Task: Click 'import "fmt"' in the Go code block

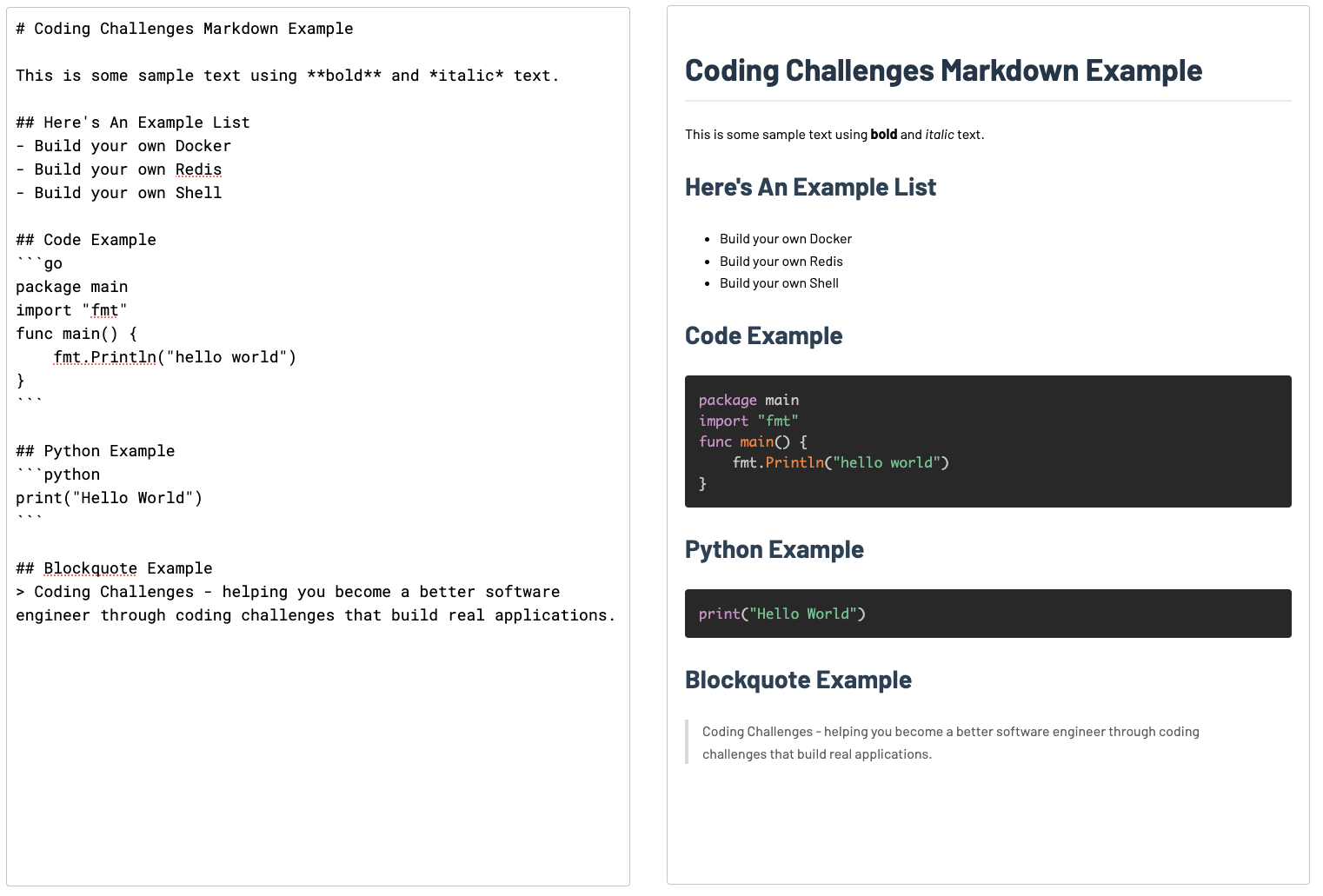Action: click(748, 421)
